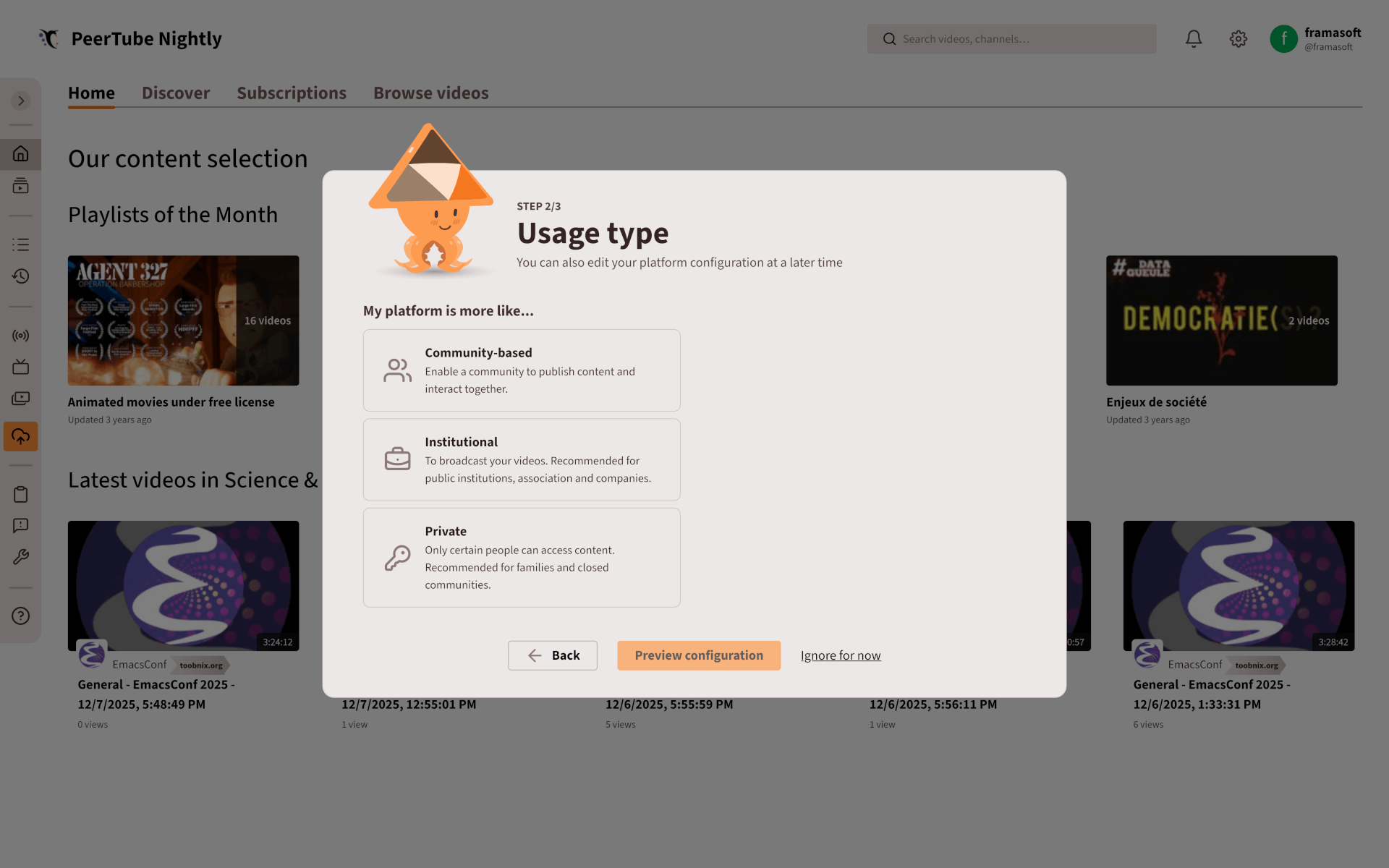View watch History via the clock icon
This screenshot has height=868, width=1389.
(x=20, y=276)
